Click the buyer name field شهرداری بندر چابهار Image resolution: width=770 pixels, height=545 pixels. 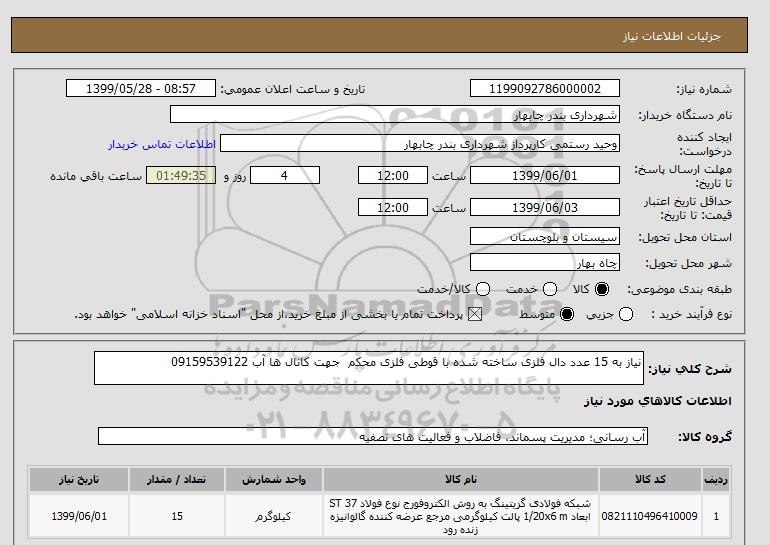395,114
